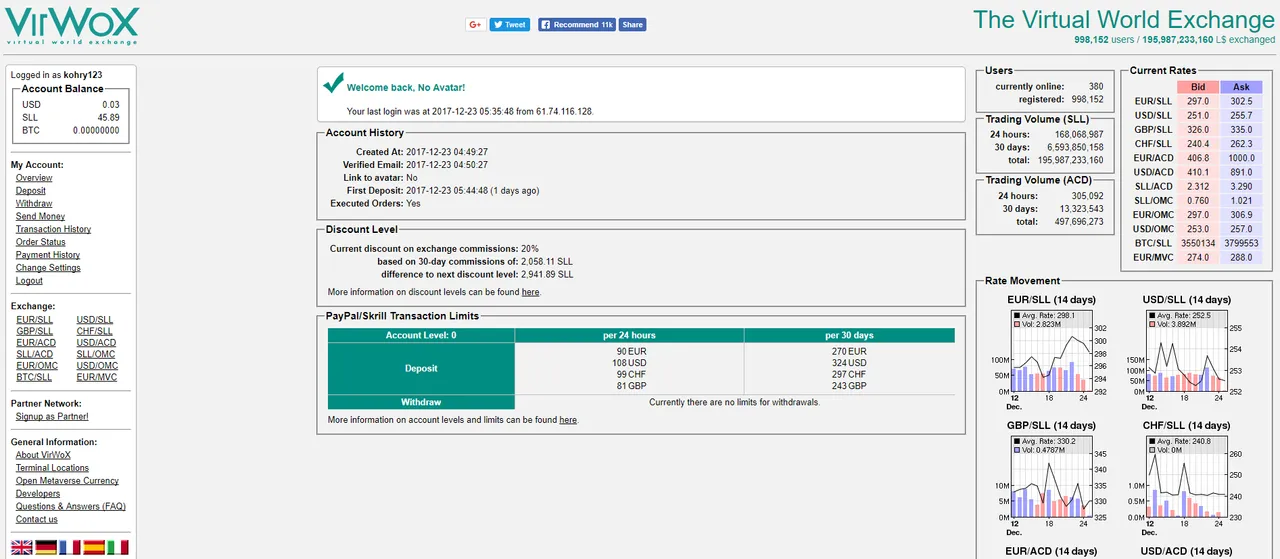
Task: Click the Bid column header
Action: click(1198, 88)
